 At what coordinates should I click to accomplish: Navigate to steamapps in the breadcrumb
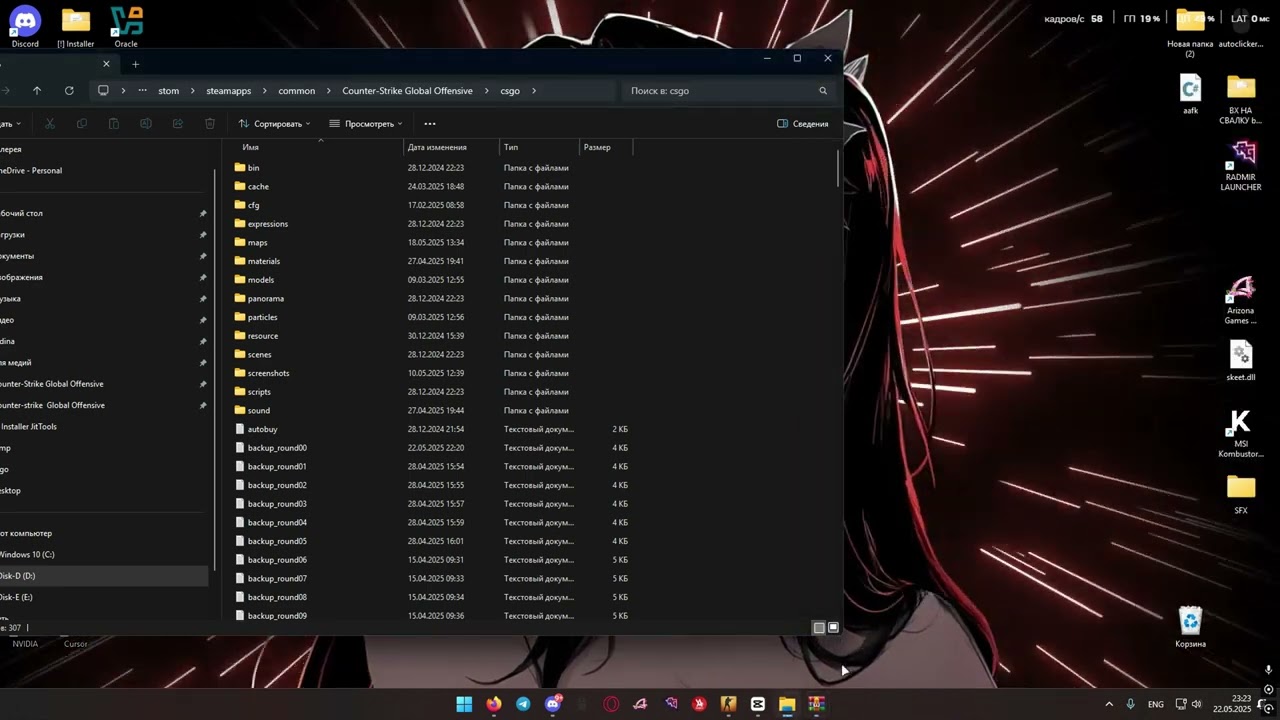tap(229, 91)
